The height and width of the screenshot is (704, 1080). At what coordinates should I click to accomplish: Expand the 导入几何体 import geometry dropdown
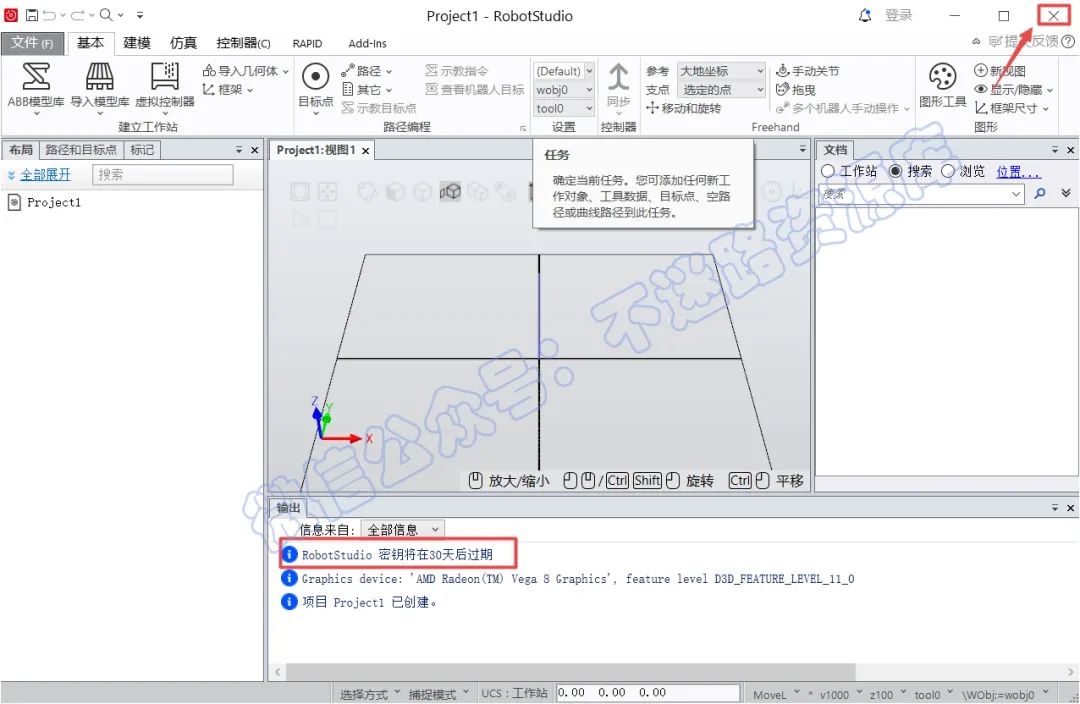[285, 71]
